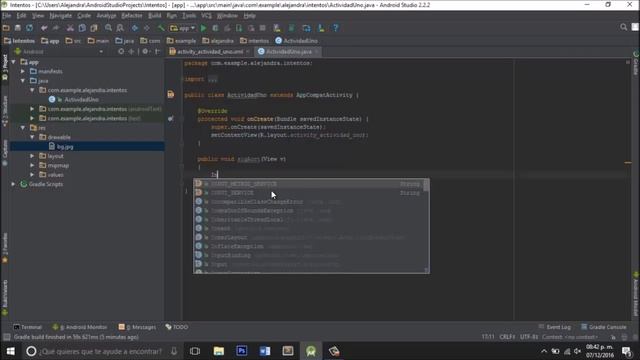Viewport: 640px width, 360px height.
Task: Toggle the Build Variants tool window button
Action: click(x=4, y=298)
